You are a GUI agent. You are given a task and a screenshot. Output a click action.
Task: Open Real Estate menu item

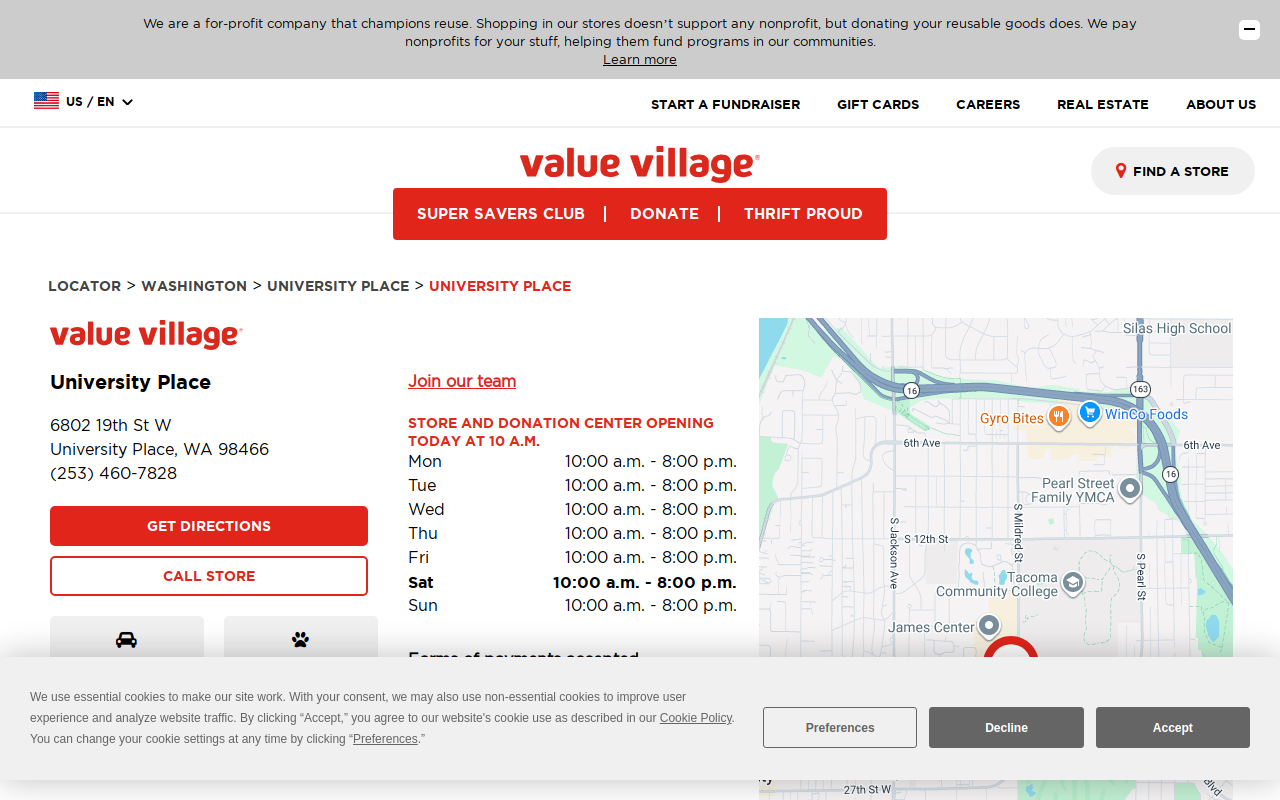click(x=1103, y=104)
